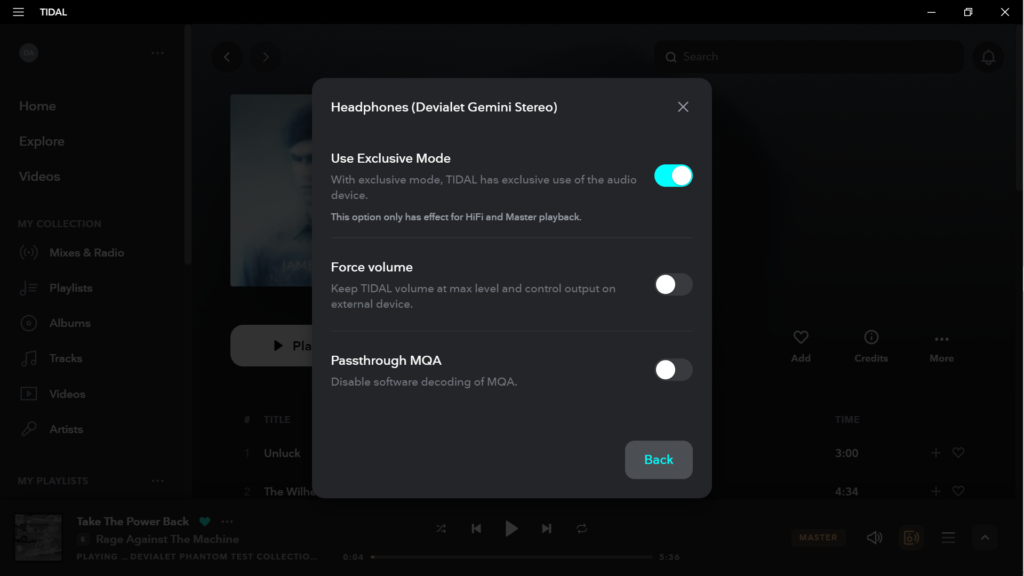Click the user profile avatar
Screen dimensions: 1024x576
click(29, 53)
